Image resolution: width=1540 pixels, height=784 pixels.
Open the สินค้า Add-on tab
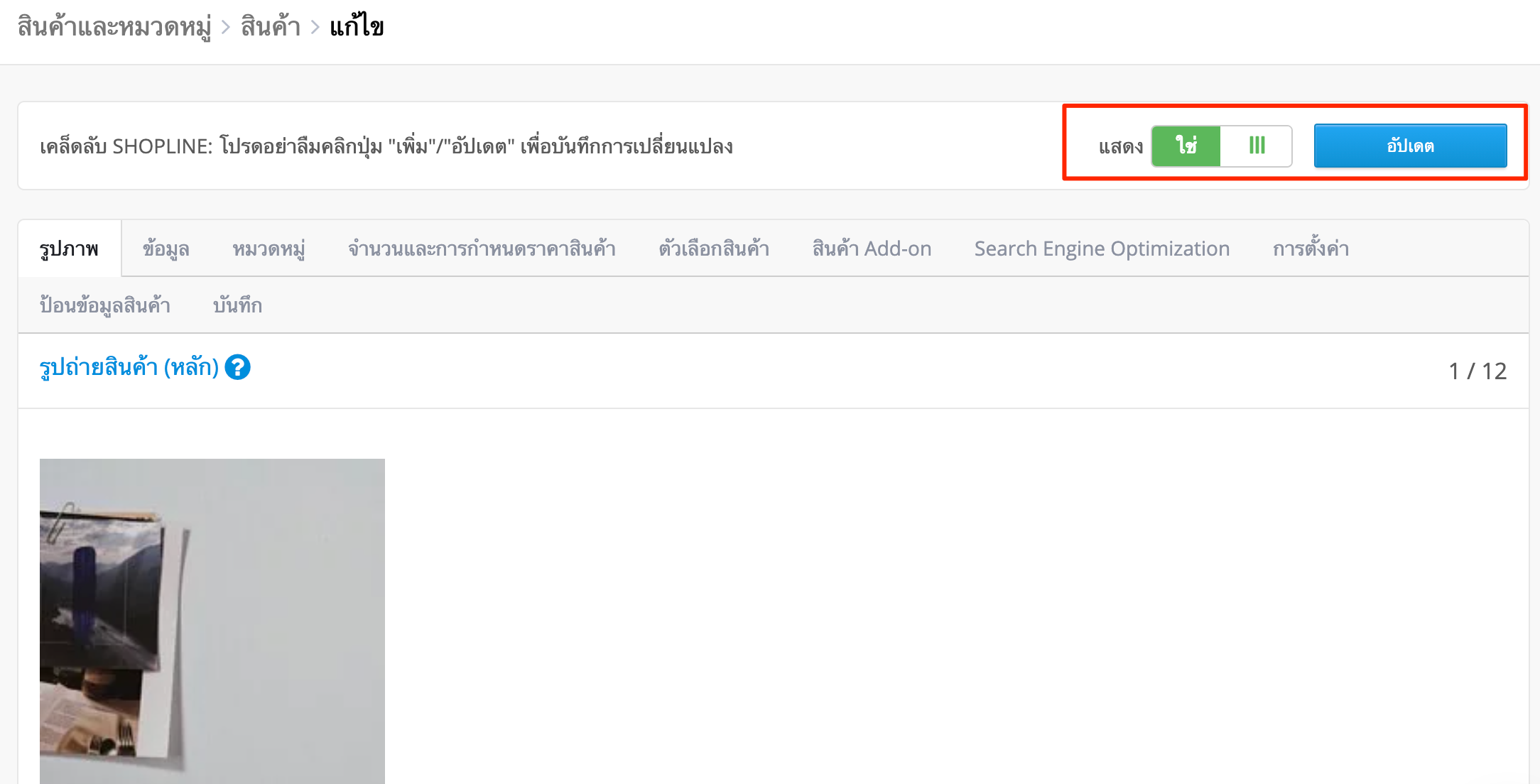point(872,249)
